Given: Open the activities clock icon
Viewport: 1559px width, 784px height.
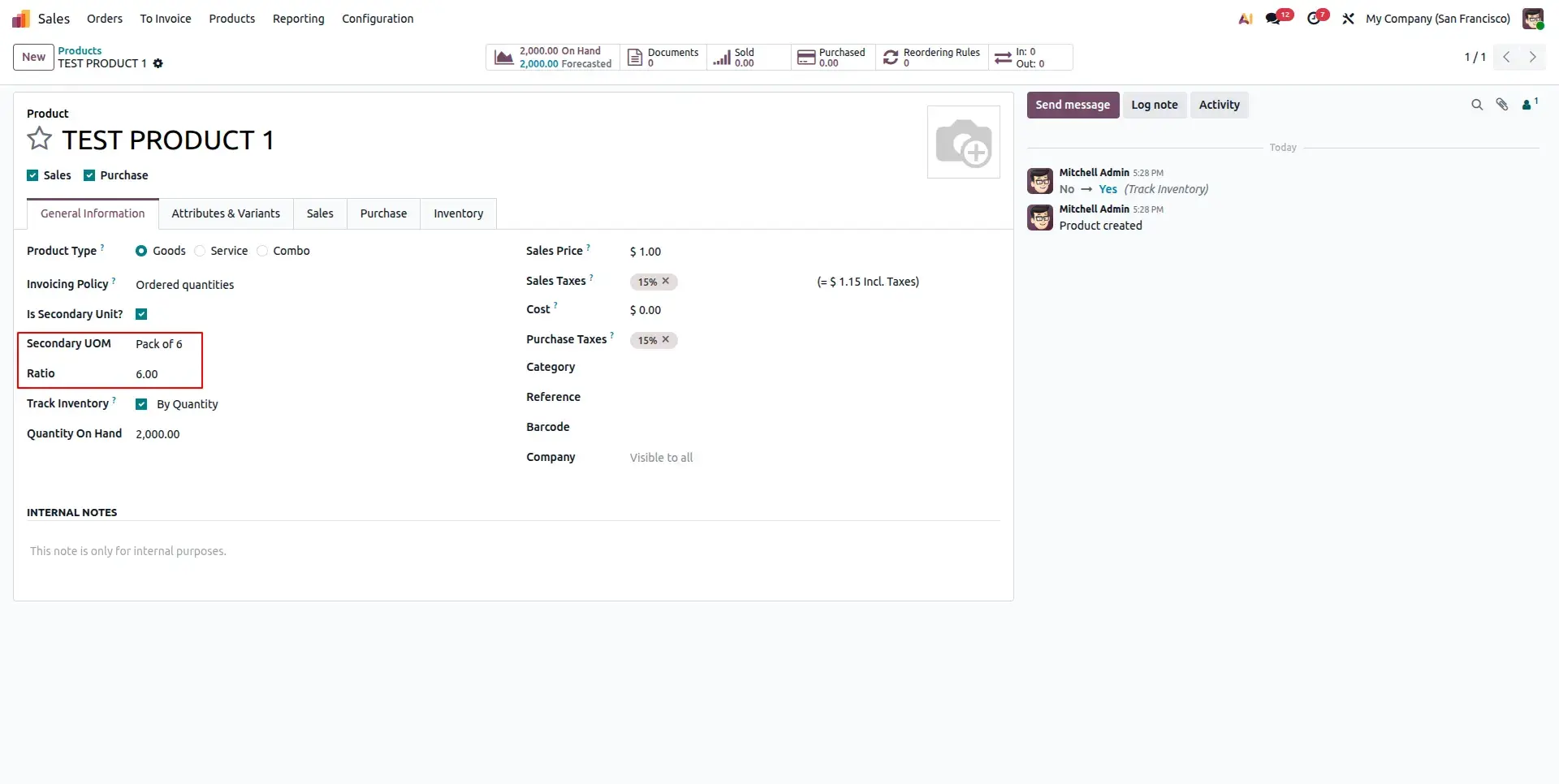Looking at the screenshot, I should point(1314,19).
